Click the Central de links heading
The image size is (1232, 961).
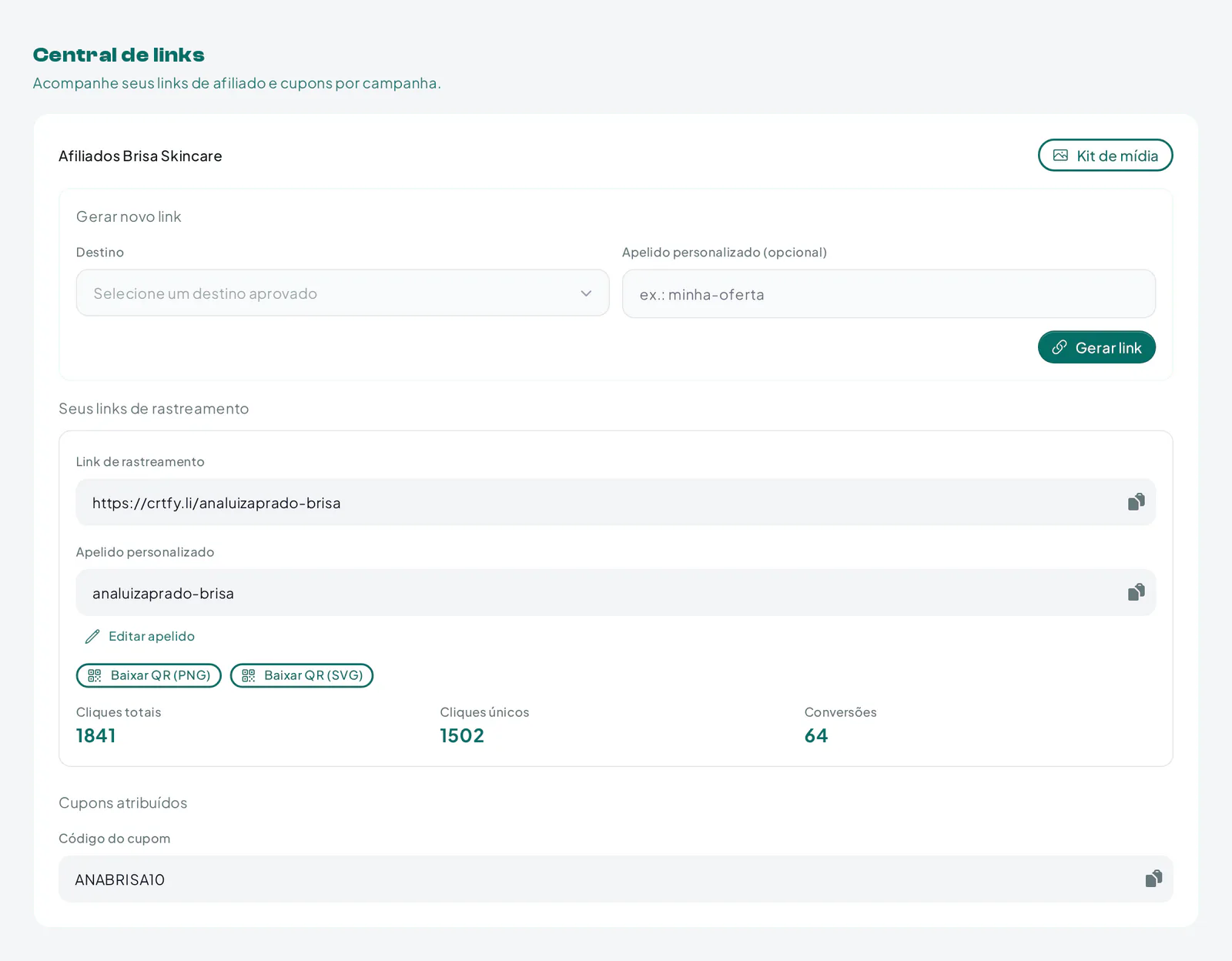coord(119,55)
